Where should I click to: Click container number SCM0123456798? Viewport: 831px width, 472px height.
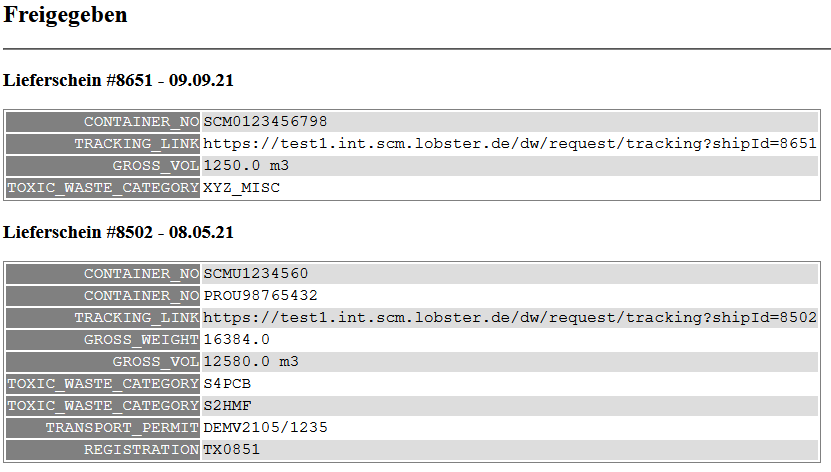[x=265, y=122]
